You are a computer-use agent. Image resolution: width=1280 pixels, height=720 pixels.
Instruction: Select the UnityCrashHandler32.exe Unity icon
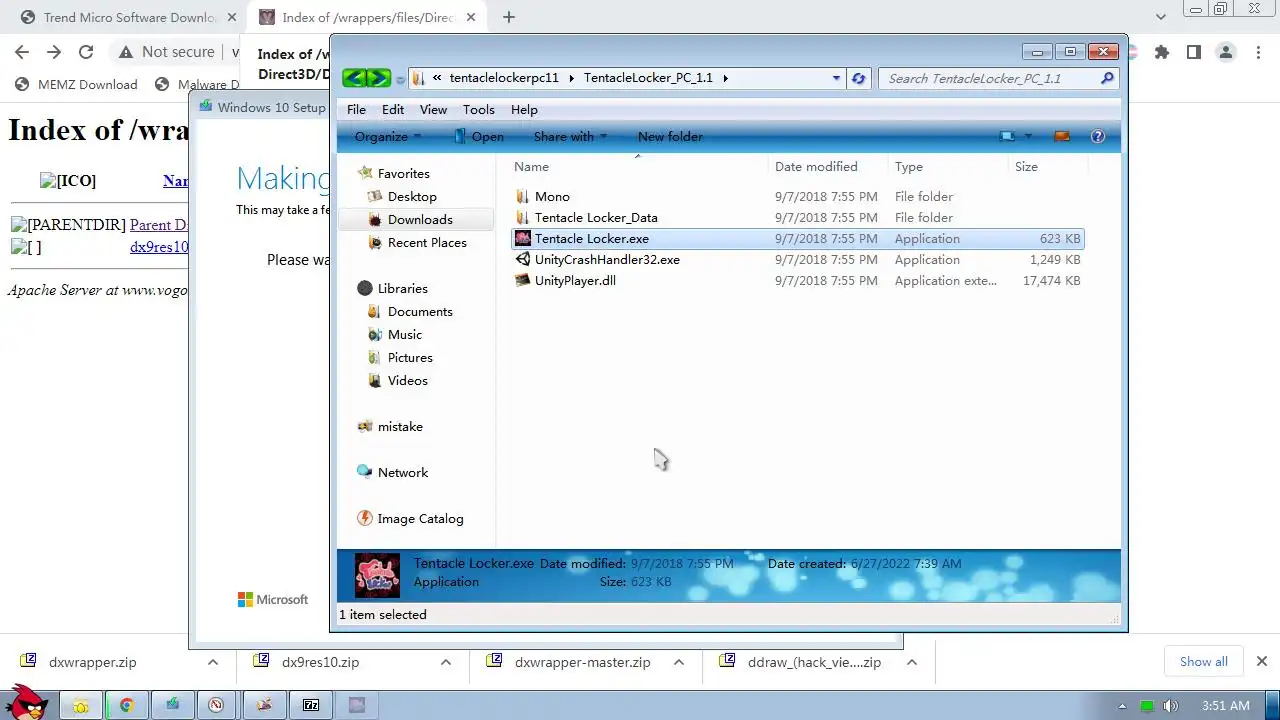point(522,260)
